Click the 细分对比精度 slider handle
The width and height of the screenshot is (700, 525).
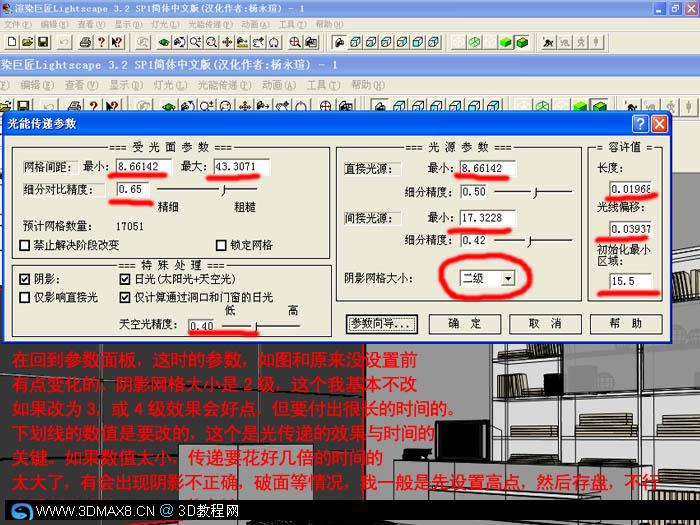pyautogui.click(x=224, y=191)
